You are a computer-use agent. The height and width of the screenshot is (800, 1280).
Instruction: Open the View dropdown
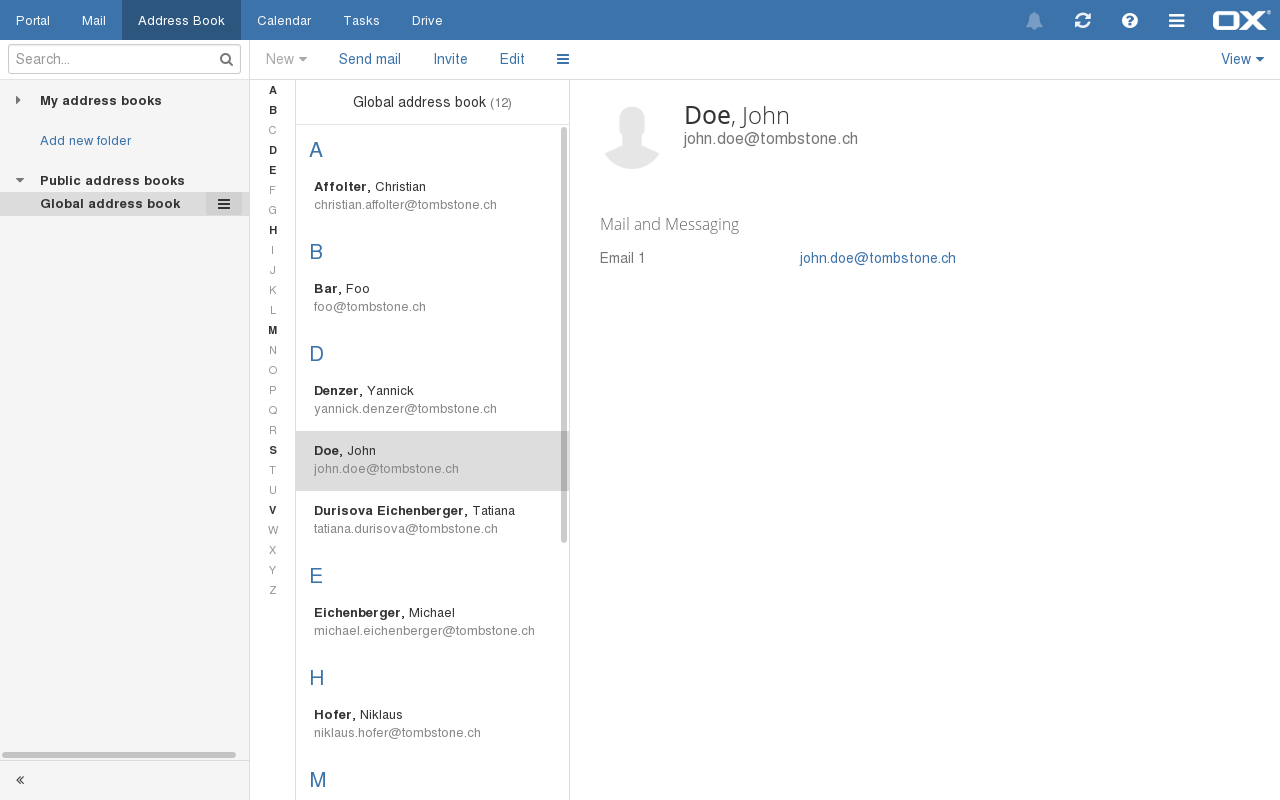[x=1242, y=59]
